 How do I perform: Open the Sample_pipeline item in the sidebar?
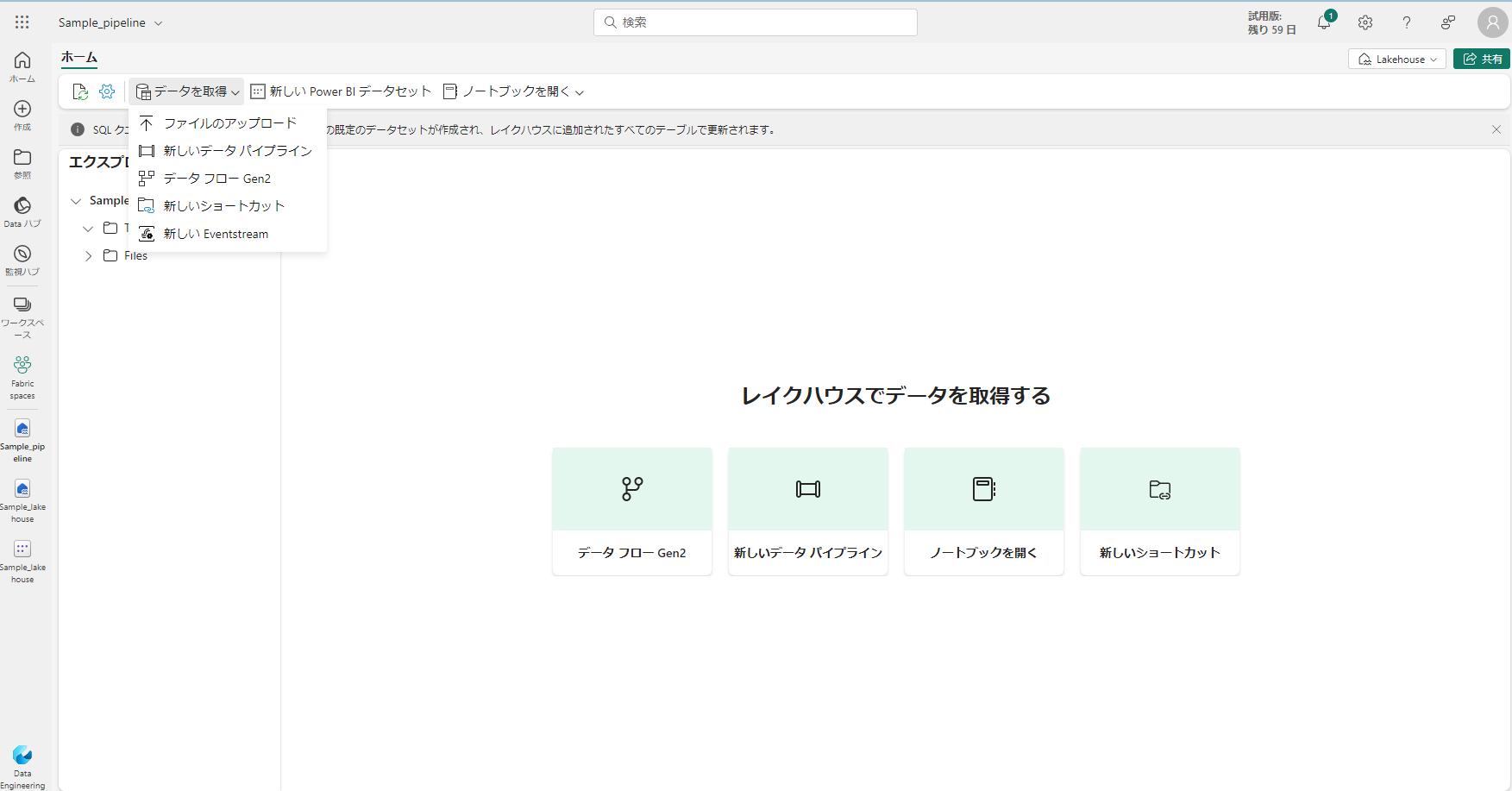[x=22, y=440]
